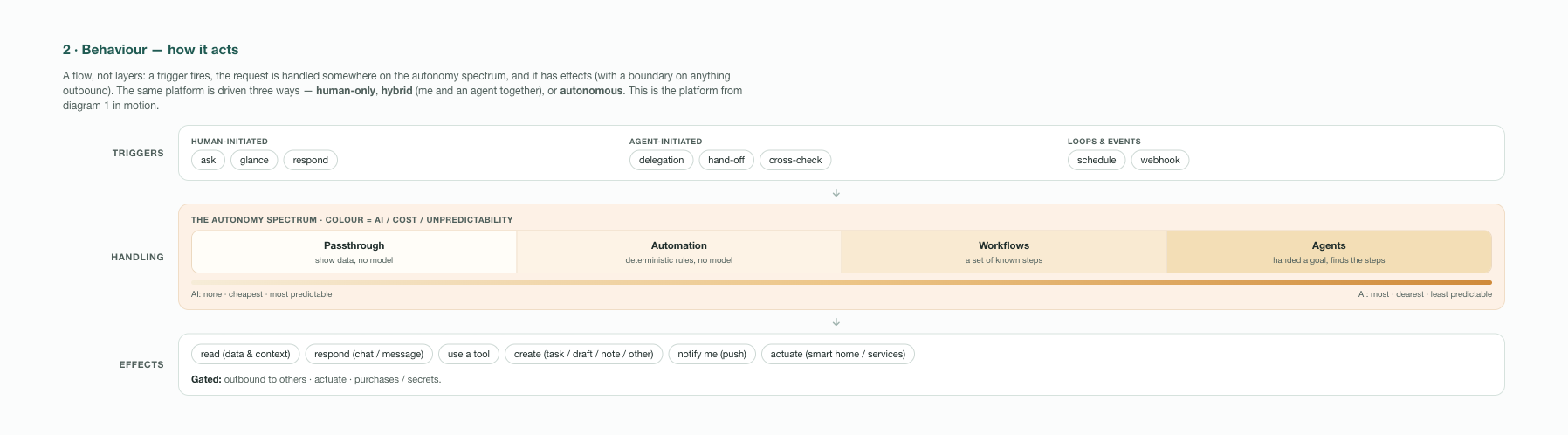Click the 'use a tool' effect chip

click(469, 354)
